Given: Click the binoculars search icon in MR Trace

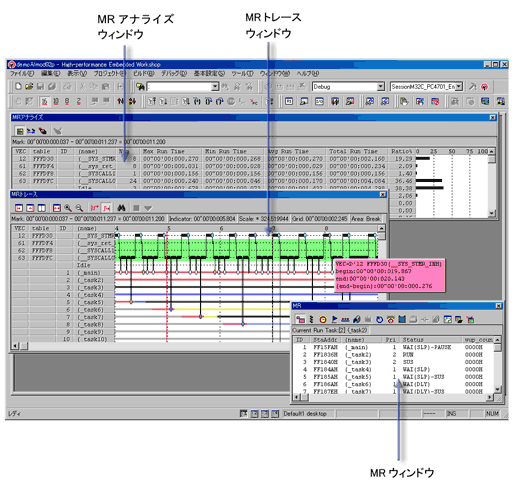Looking at the screenshot, I should click(x=121, y=208).
